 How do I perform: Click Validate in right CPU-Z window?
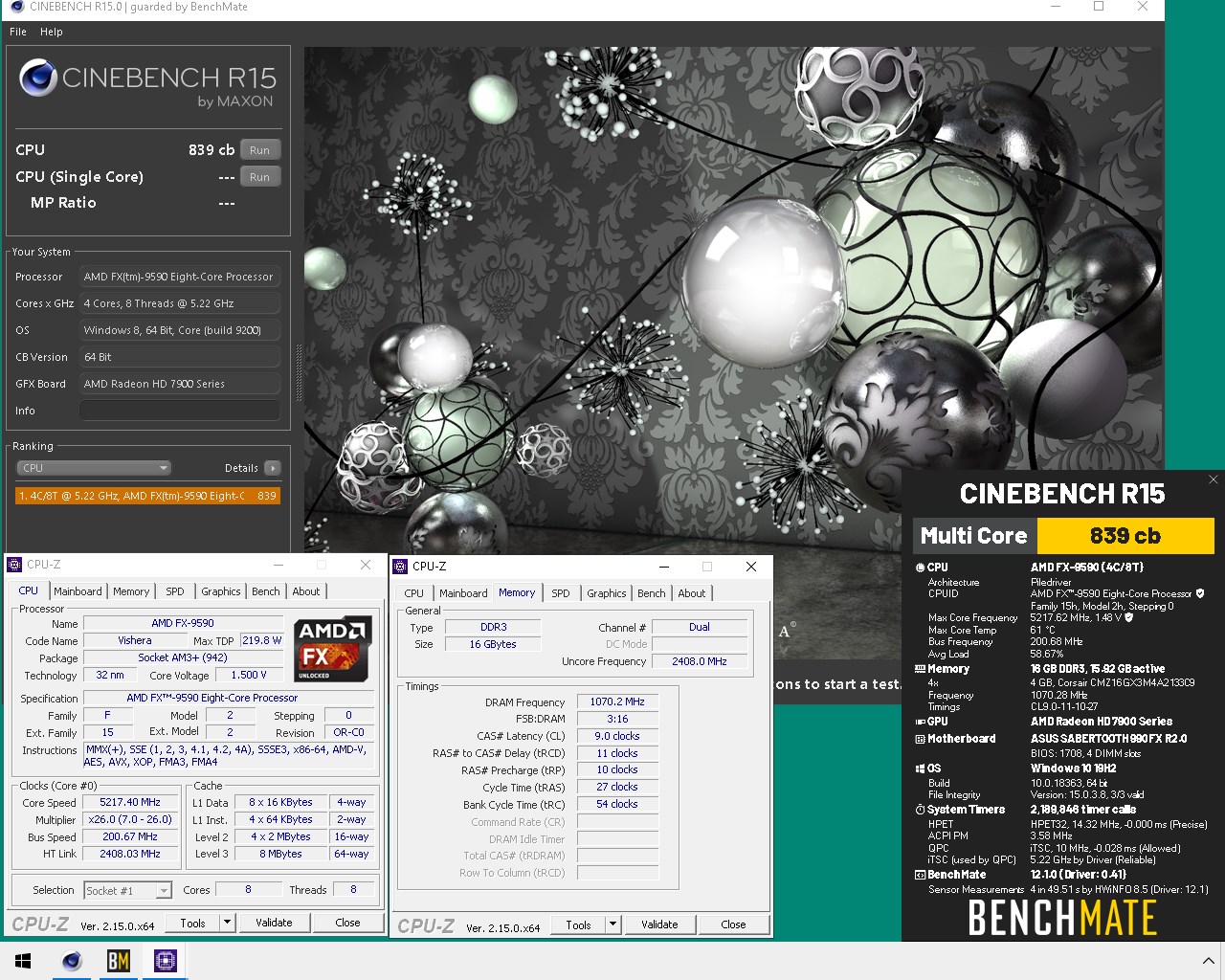659,924
